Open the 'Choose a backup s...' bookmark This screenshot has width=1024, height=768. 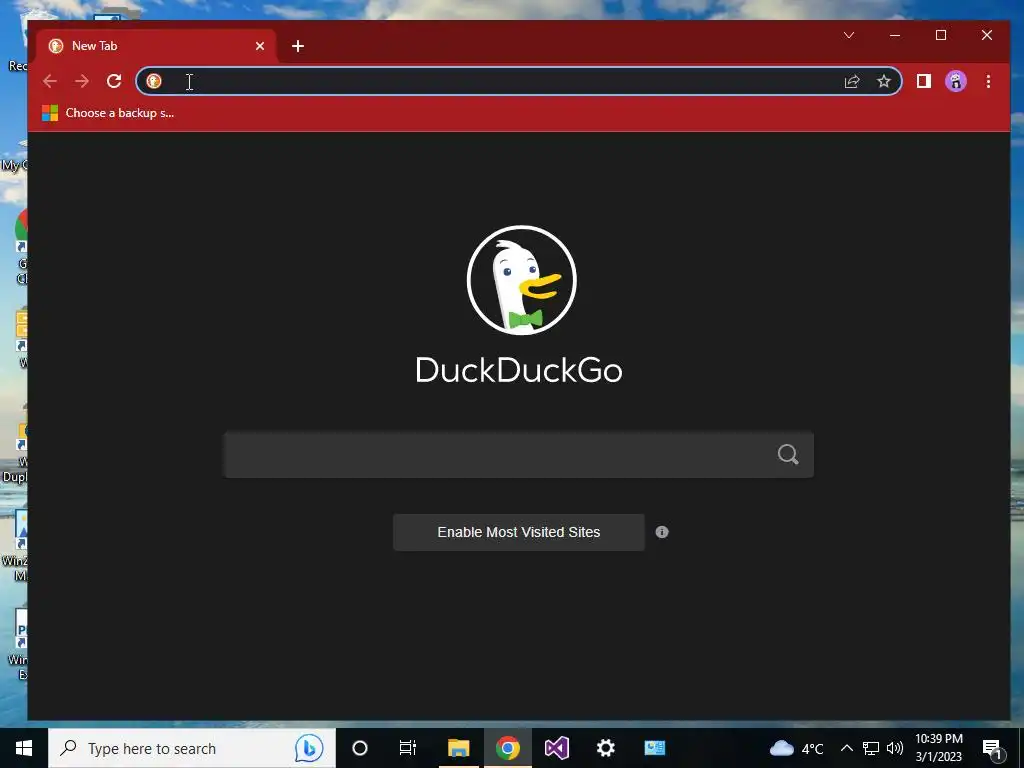click(108, 113)
